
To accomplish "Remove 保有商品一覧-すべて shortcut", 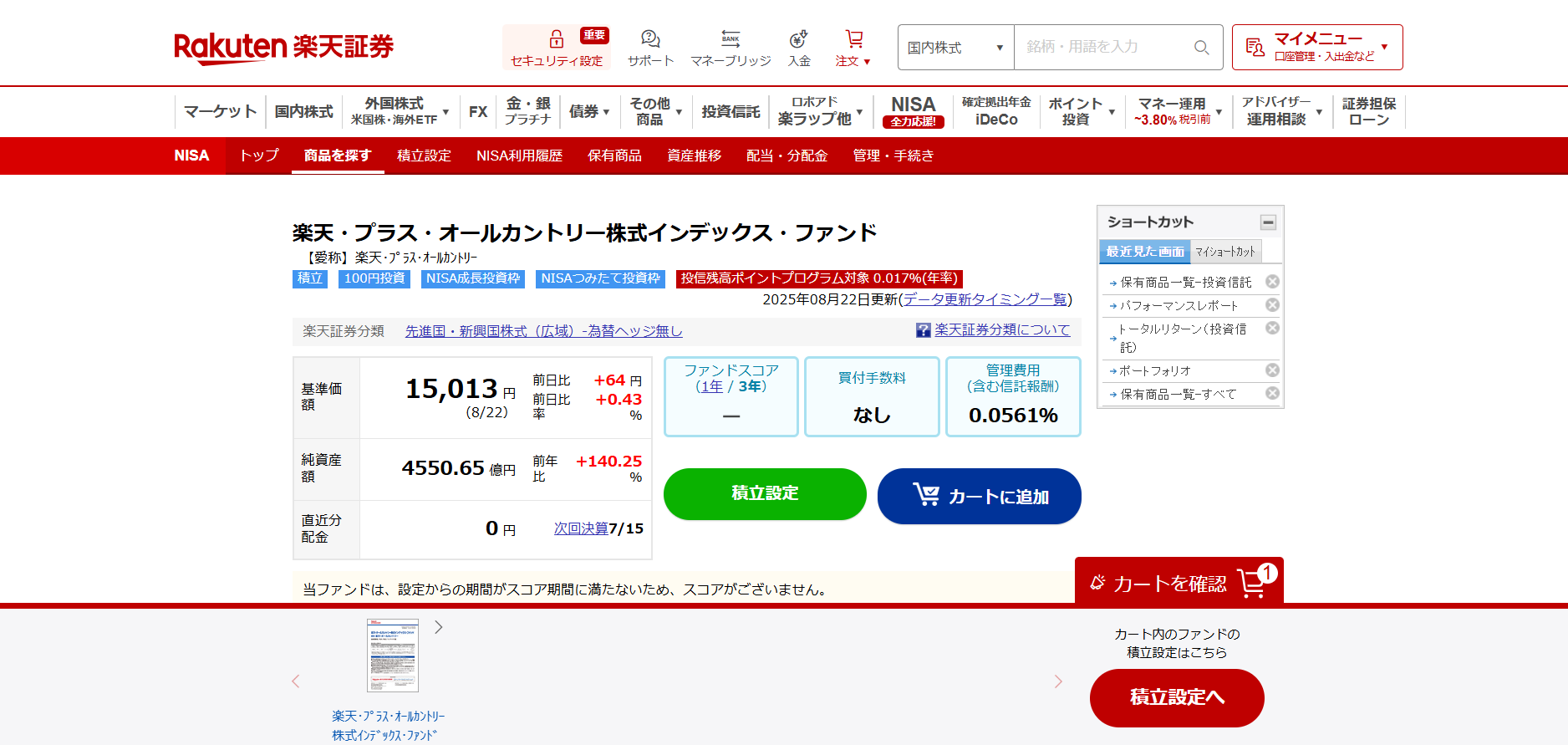I will tap(1272, 393).
